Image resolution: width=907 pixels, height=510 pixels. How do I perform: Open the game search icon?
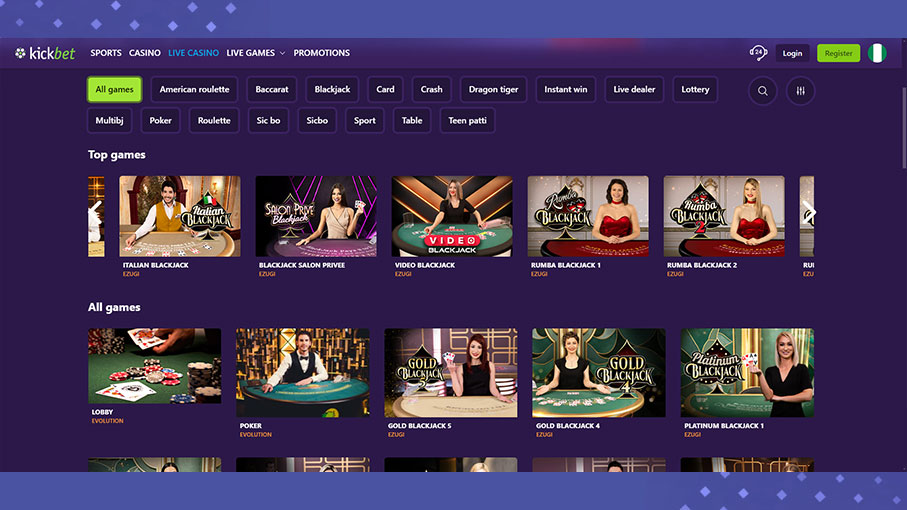point(763,91)
